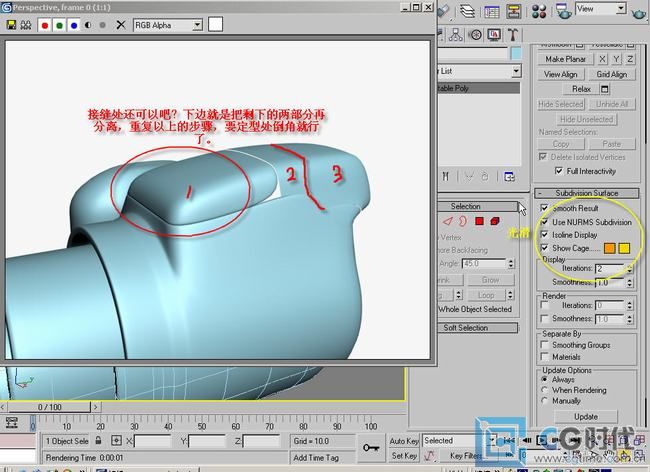The image size is (650, 472).
Task: Toggle the Show Cage checkbox
Action: pyautogui.click(x=544, y=248)
